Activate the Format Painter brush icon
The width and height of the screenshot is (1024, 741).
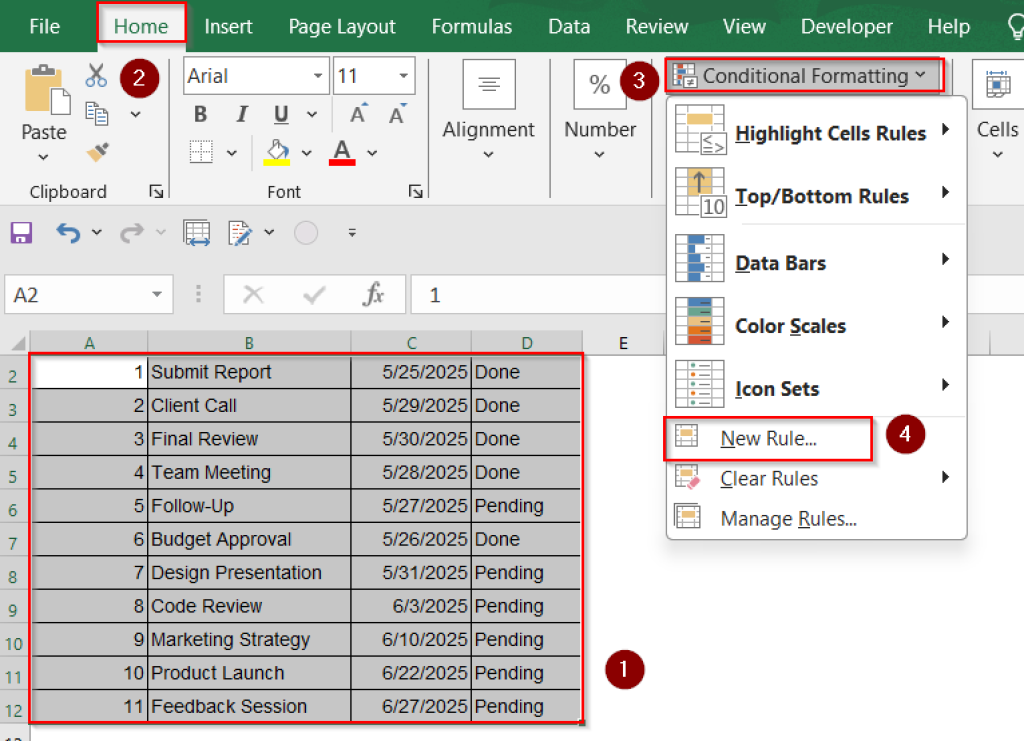click(98, 152)
